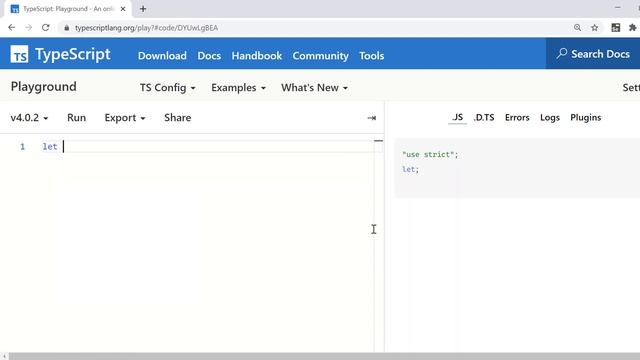The height and width of the screenshot is (360, 640).
Task: Open a new browser tab with plus icon
Action: click(143, 9)
